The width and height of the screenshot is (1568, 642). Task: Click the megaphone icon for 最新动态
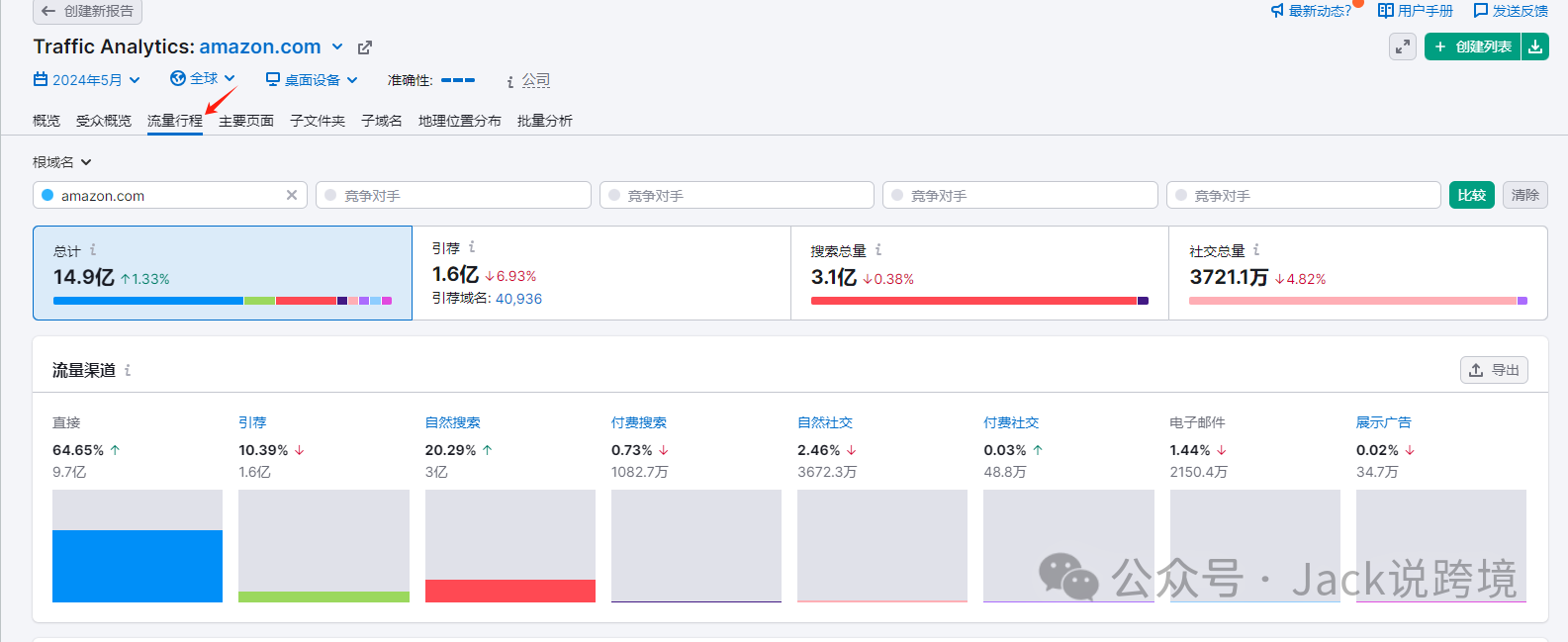(x=1277, y=11)
